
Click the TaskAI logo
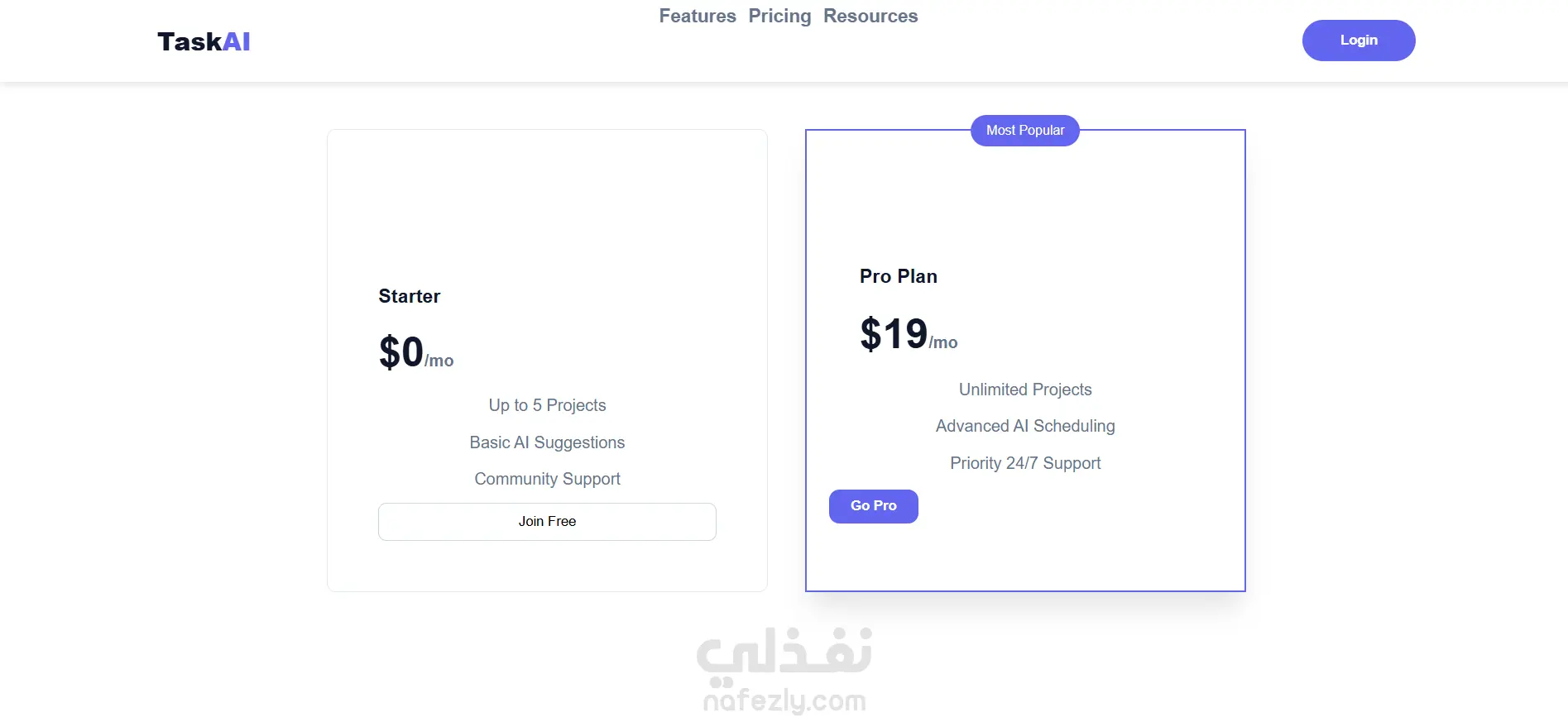(x=204, y=41)
